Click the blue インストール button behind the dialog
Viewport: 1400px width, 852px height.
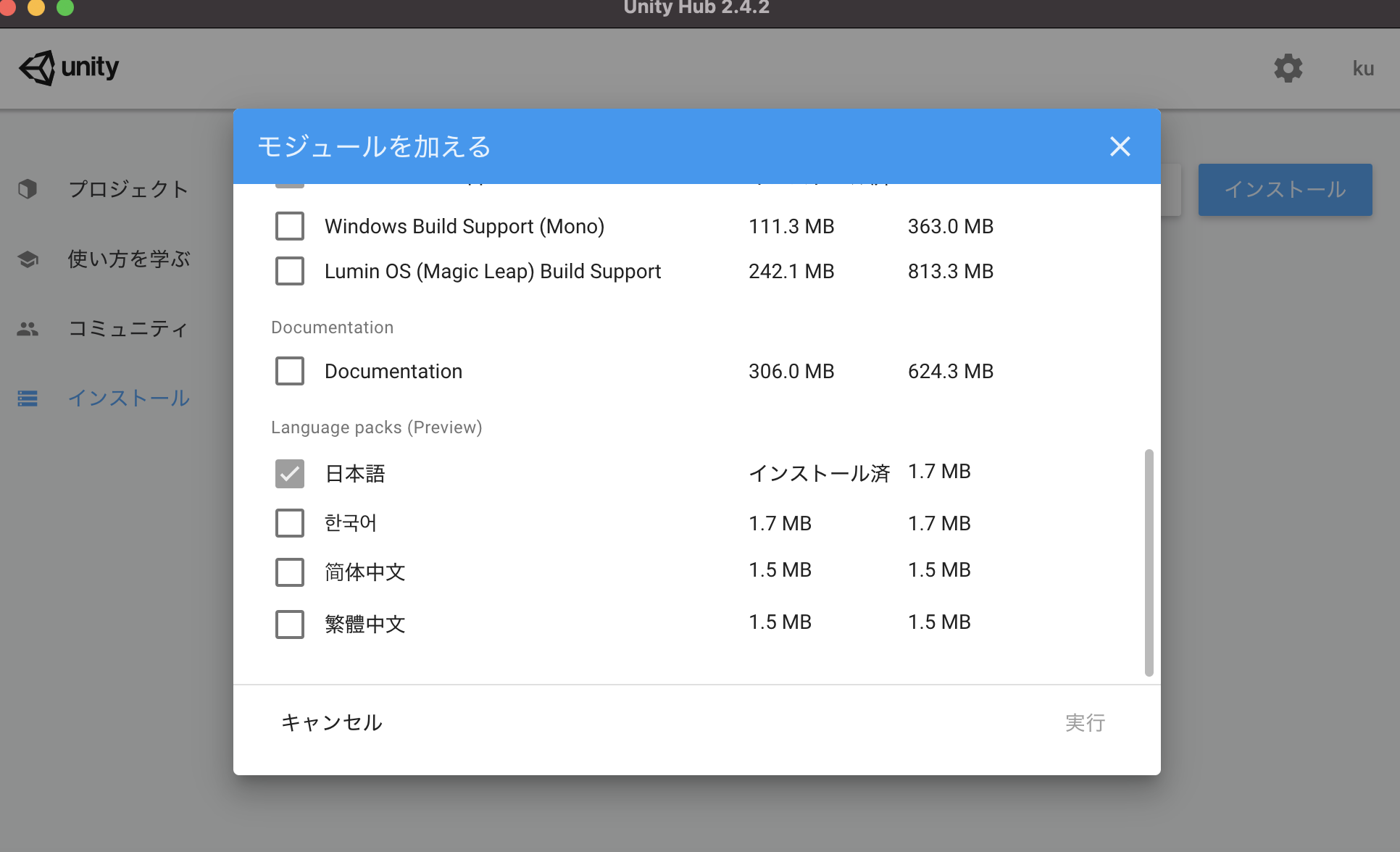(1285, 190)
